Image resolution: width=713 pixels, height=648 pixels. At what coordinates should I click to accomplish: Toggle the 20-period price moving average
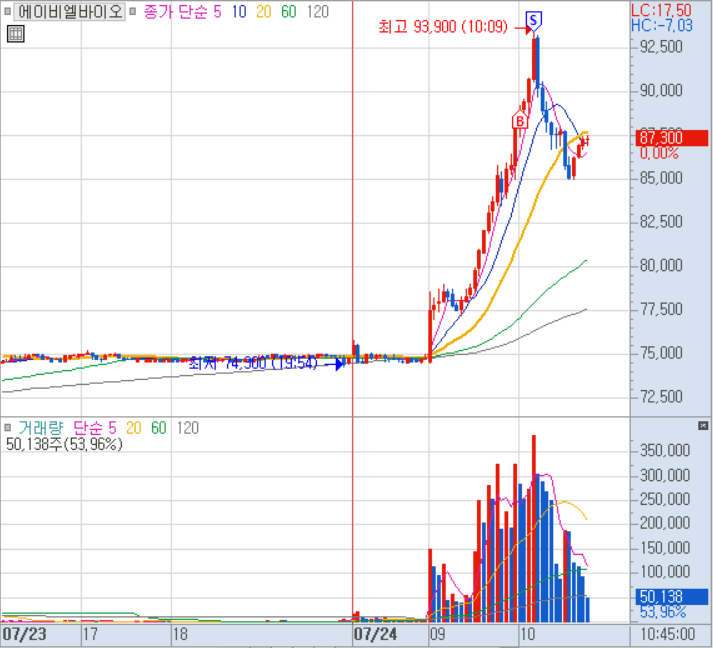[x=261, y=12]
